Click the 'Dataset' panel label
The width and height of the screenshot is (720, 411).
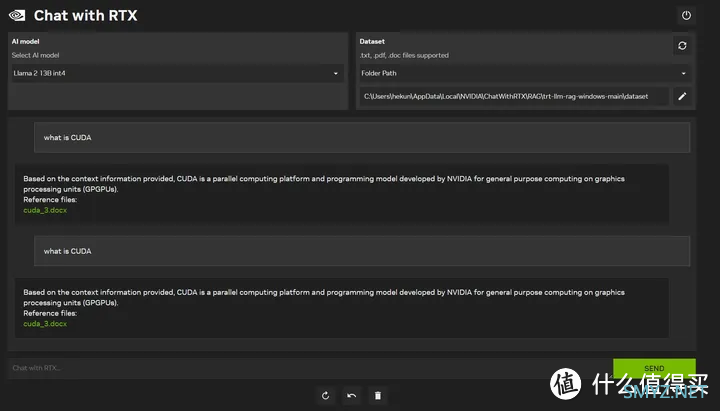(373, 42)
